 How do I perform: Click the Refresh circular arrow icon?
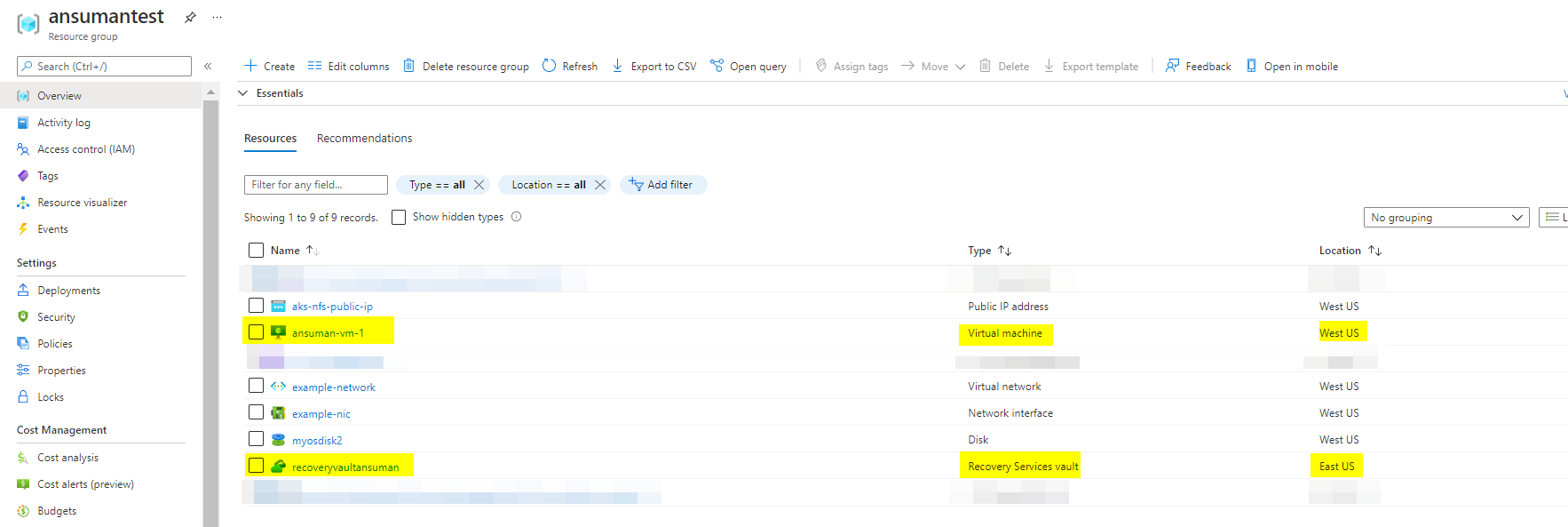click(549, 66)
